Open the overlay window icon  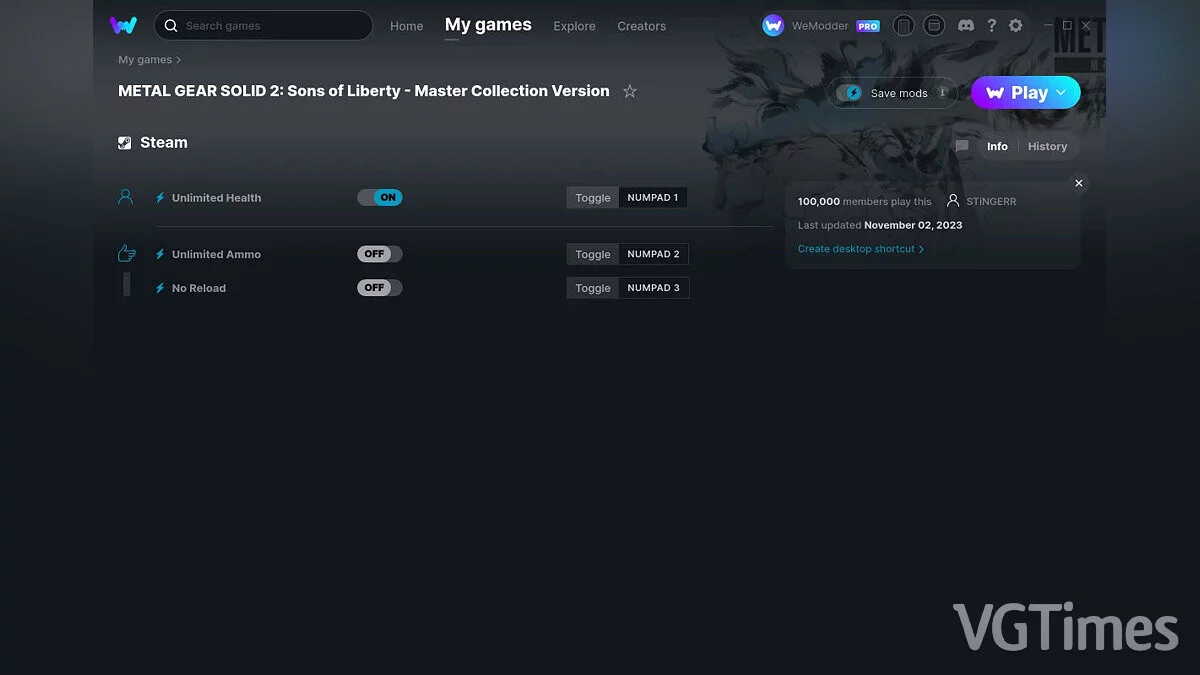click(x=934, y=26)
